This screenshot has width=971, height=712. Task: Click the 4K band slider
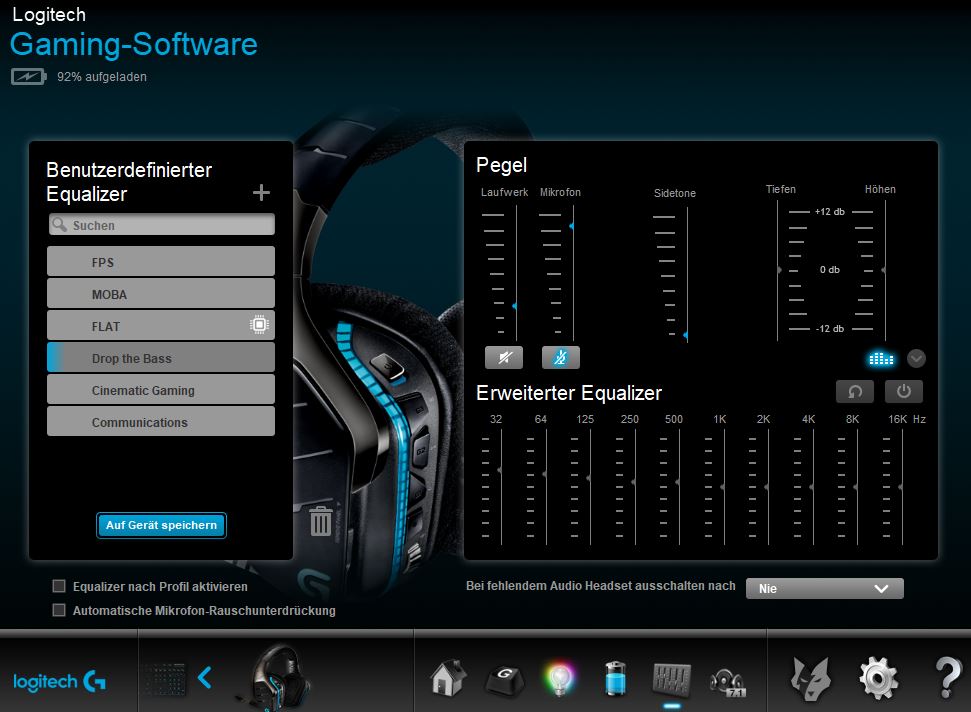point(811,487)
